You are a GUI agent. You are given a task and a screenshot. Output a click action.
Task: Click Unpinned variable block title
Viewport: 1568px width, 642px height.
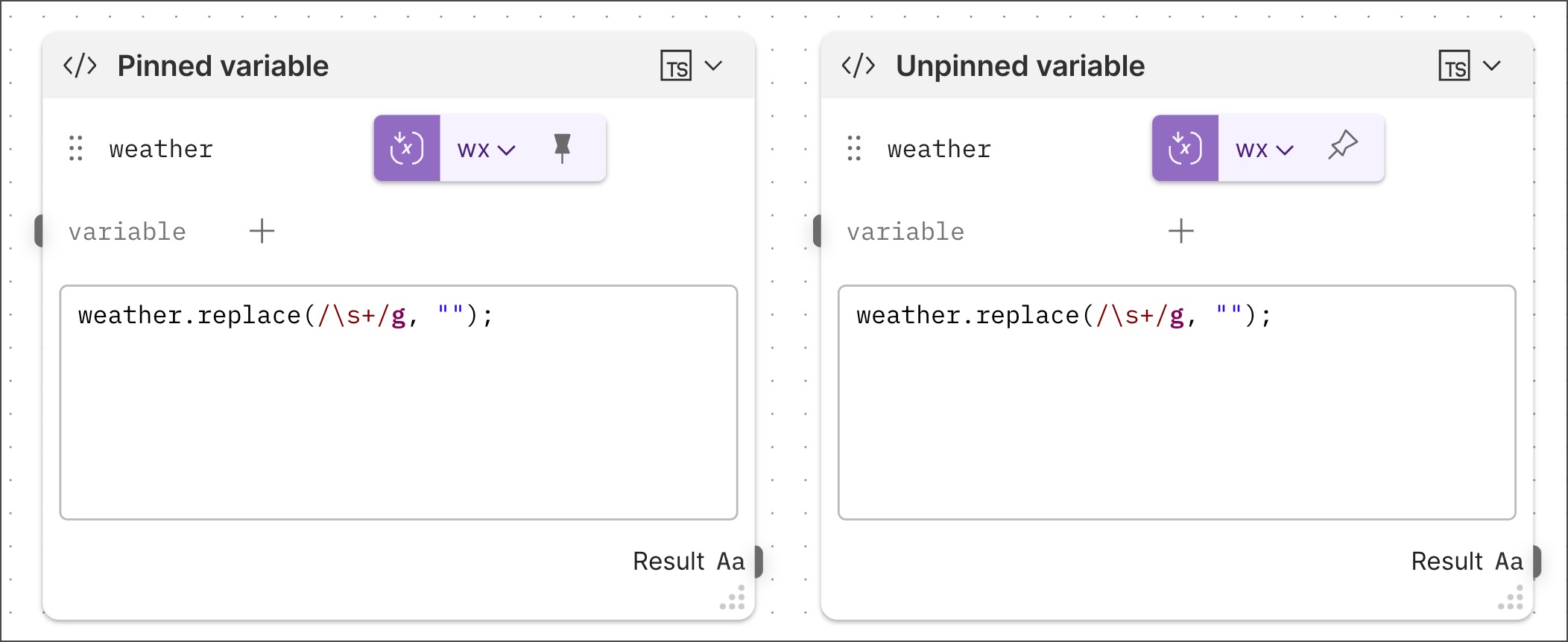[x=1020, y=66]
